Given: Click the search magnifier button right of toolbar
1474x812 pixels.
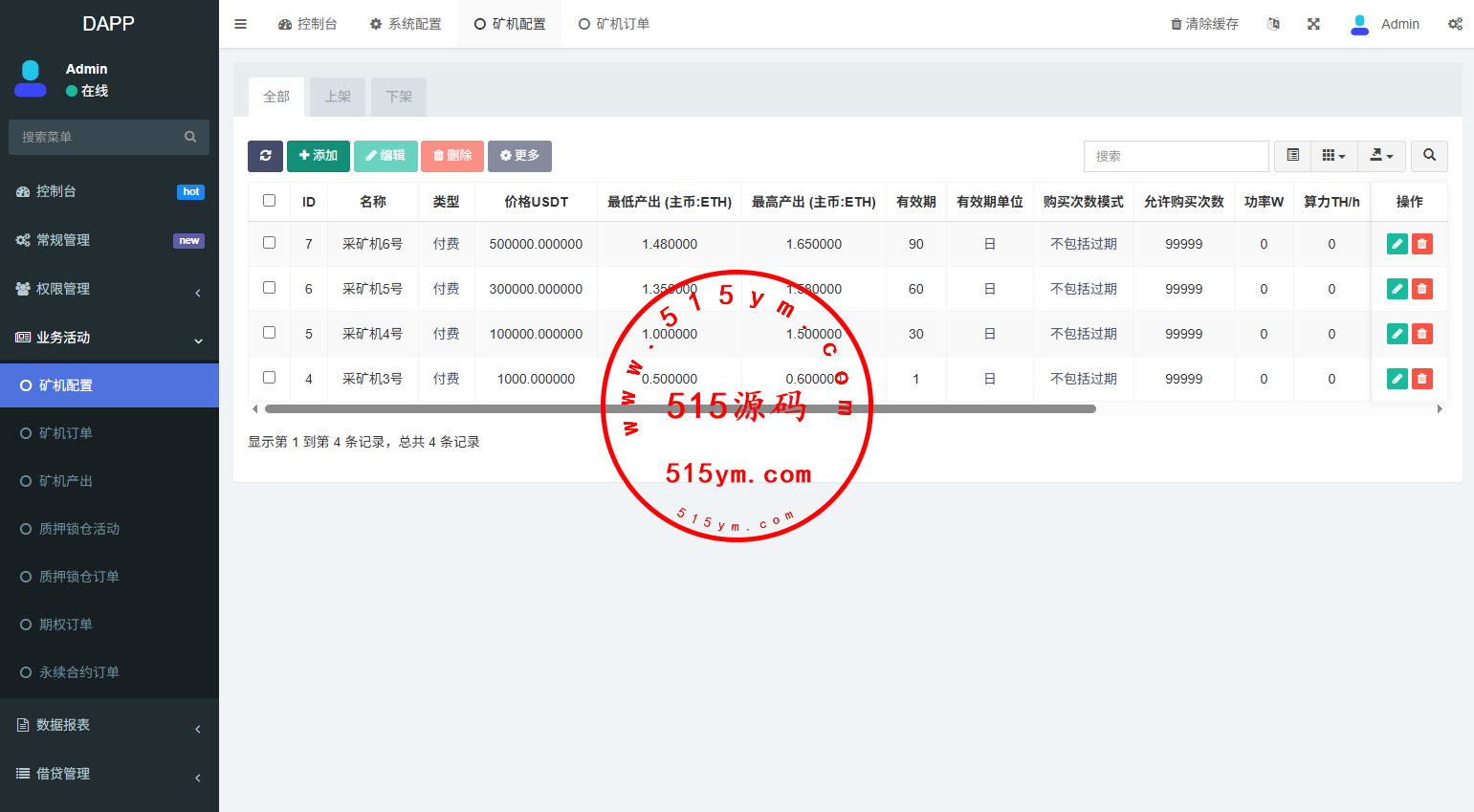Looking at the screenshot, I should pyautogui.click(x=1429, y=156).
